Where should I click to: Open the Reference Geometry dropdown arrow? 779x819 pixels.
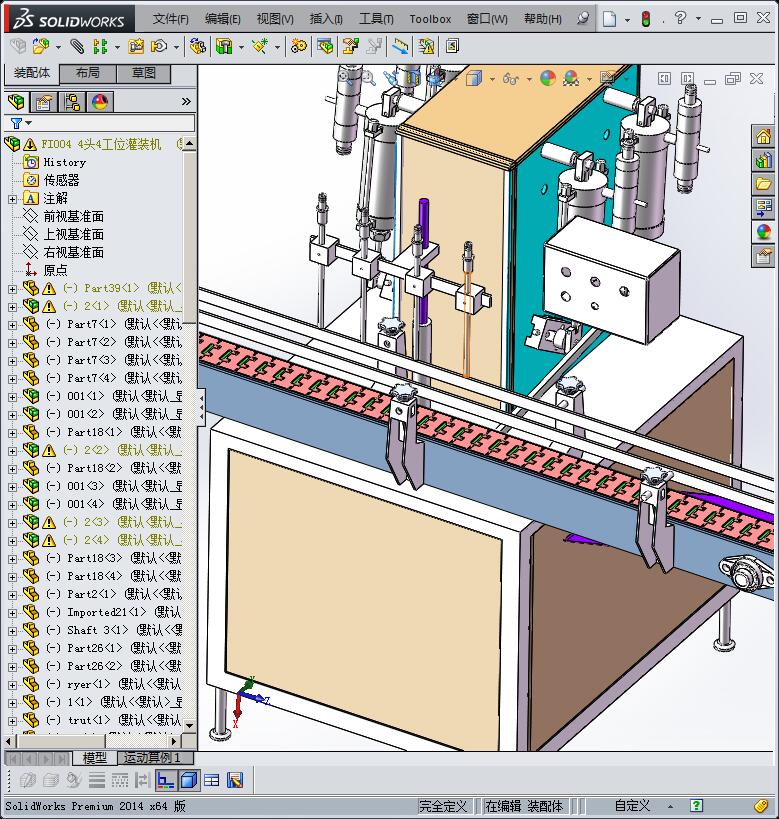point(277,48)
